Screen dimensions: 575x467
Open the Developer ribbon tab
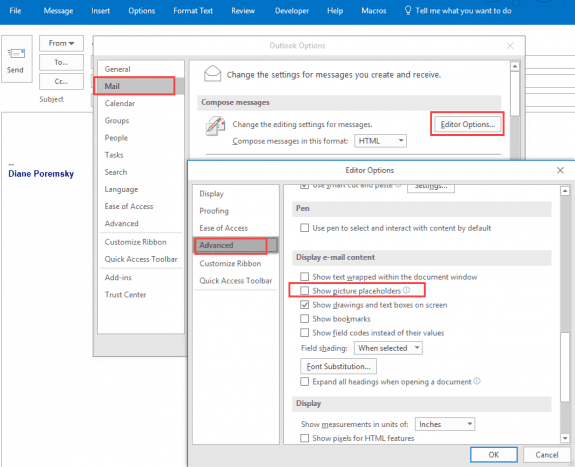click(x=292, y=11)
